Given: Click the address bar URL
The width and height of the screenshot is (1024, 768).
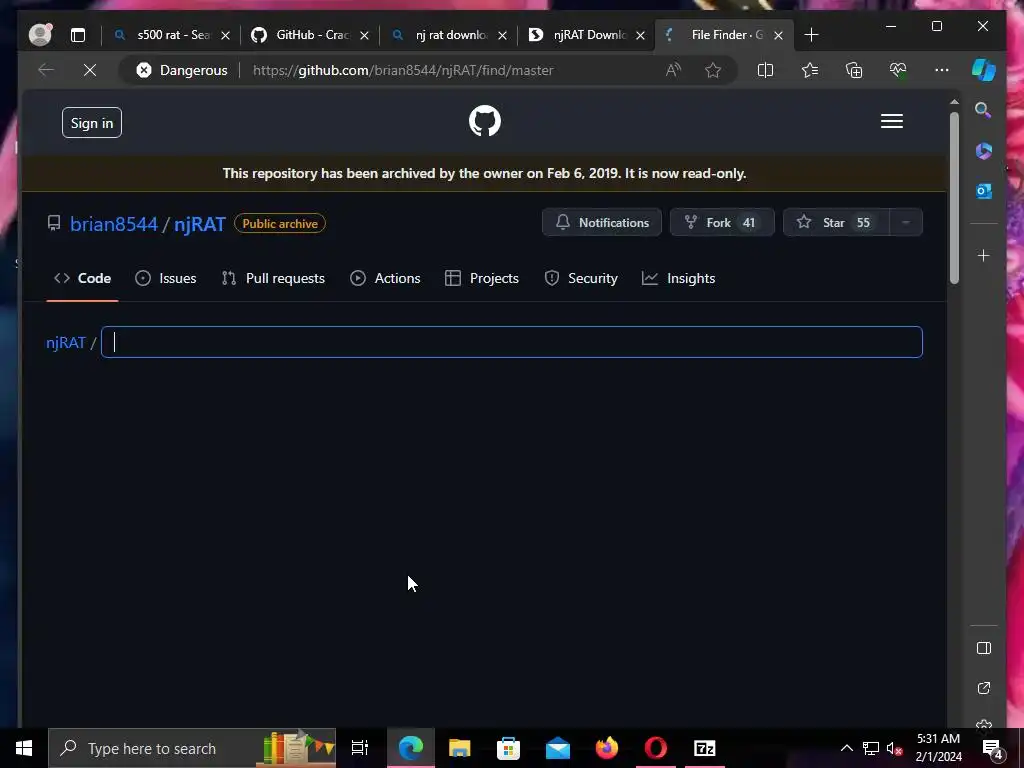Looking at the screenshot, I should (403, 70).
